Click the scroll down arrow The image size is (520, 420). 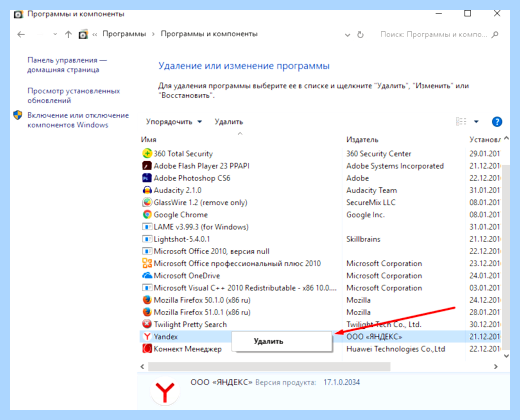coord(506,356)
